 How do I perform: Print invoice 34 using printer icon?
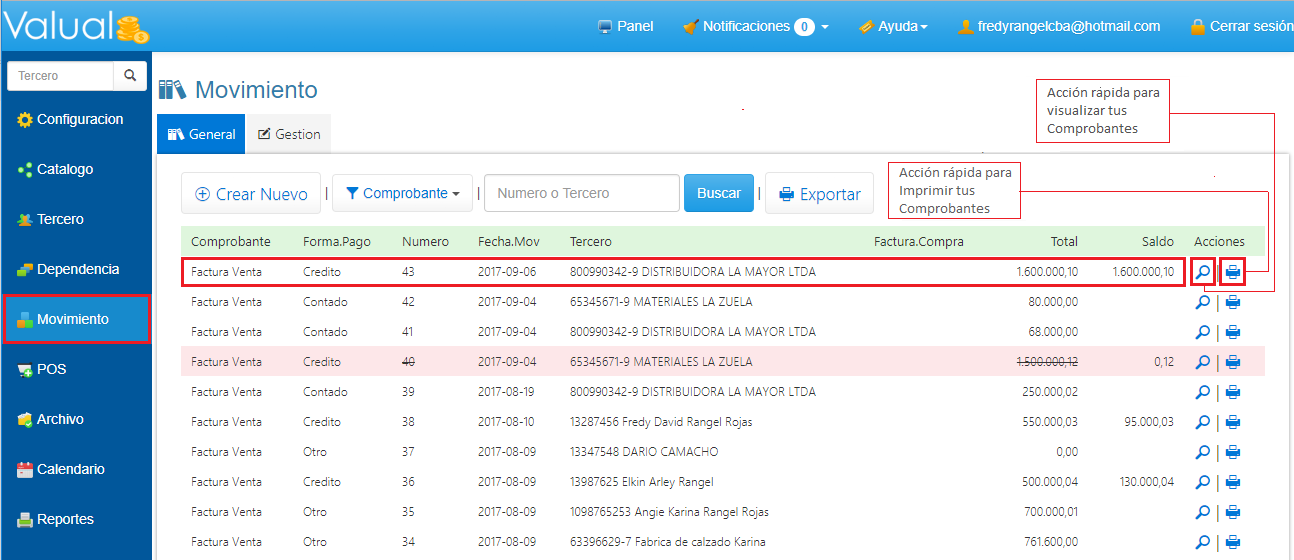coord(1233,542)
